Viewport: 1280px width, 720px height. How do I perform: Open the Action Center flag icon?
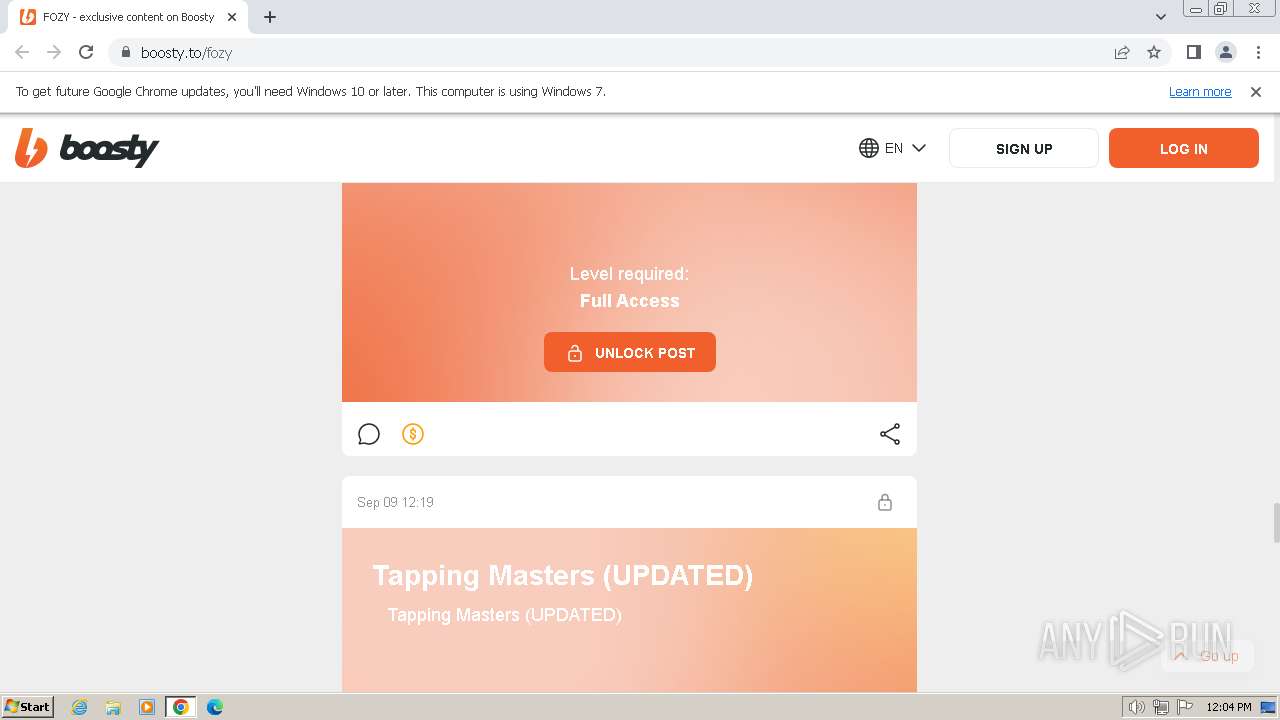[1184, 707]
